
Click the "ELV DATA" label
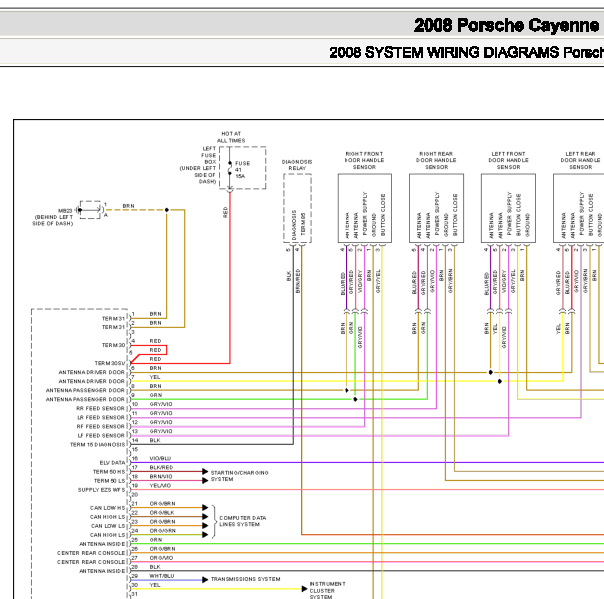(112, 463)
